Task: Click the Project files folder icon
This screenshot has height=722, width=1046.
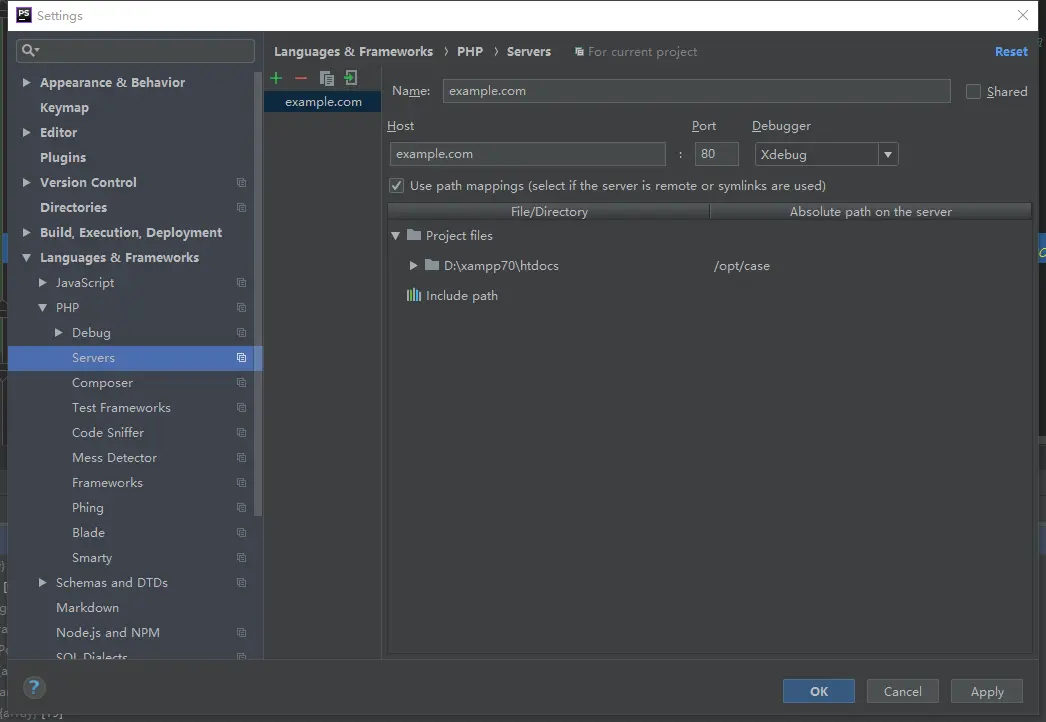Action: pos(414,235)
